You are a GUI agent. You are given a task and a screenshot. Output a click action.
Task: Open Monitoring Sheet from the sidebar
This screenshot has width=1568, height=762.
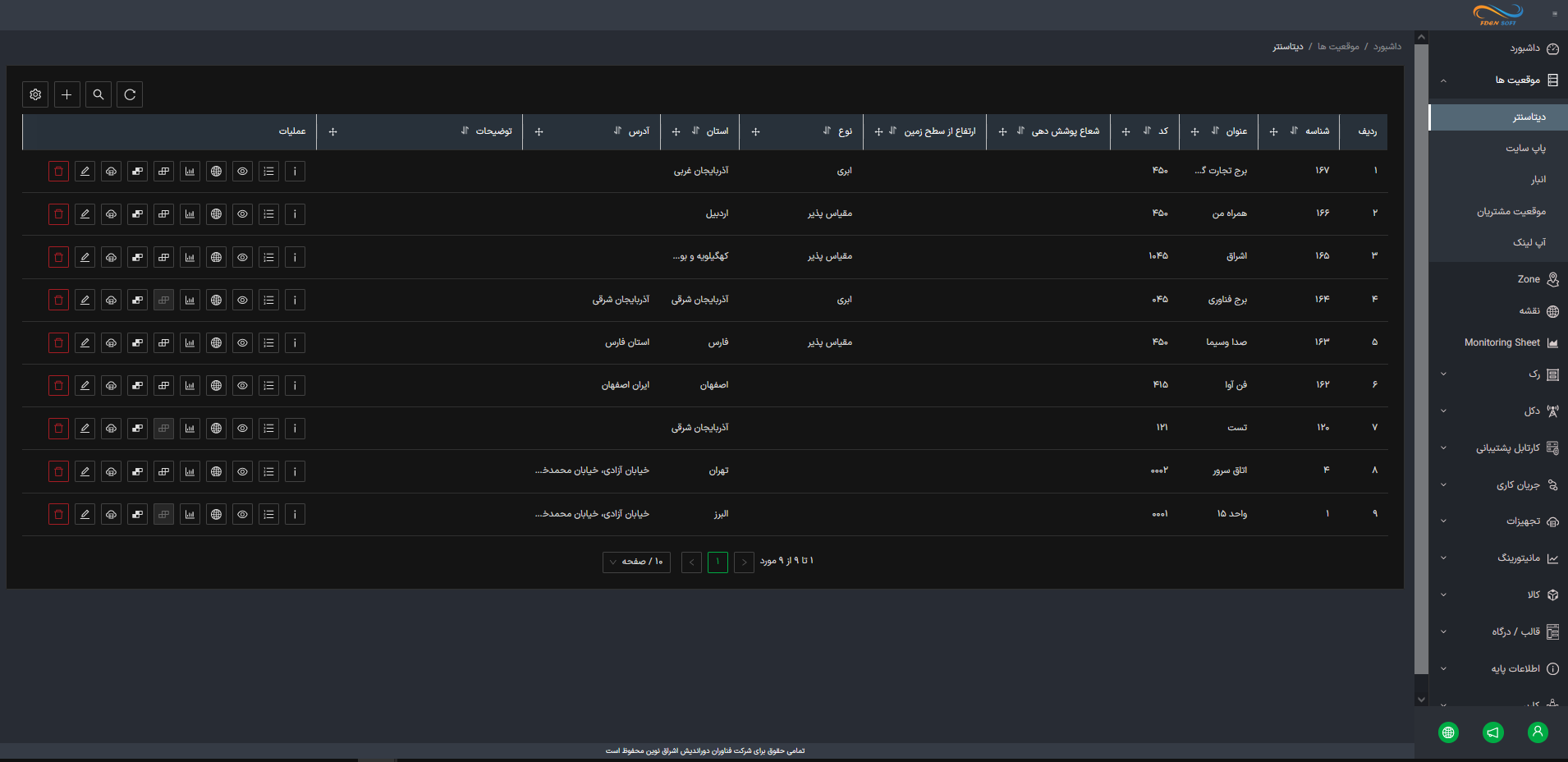click(x=1502, y=343)
